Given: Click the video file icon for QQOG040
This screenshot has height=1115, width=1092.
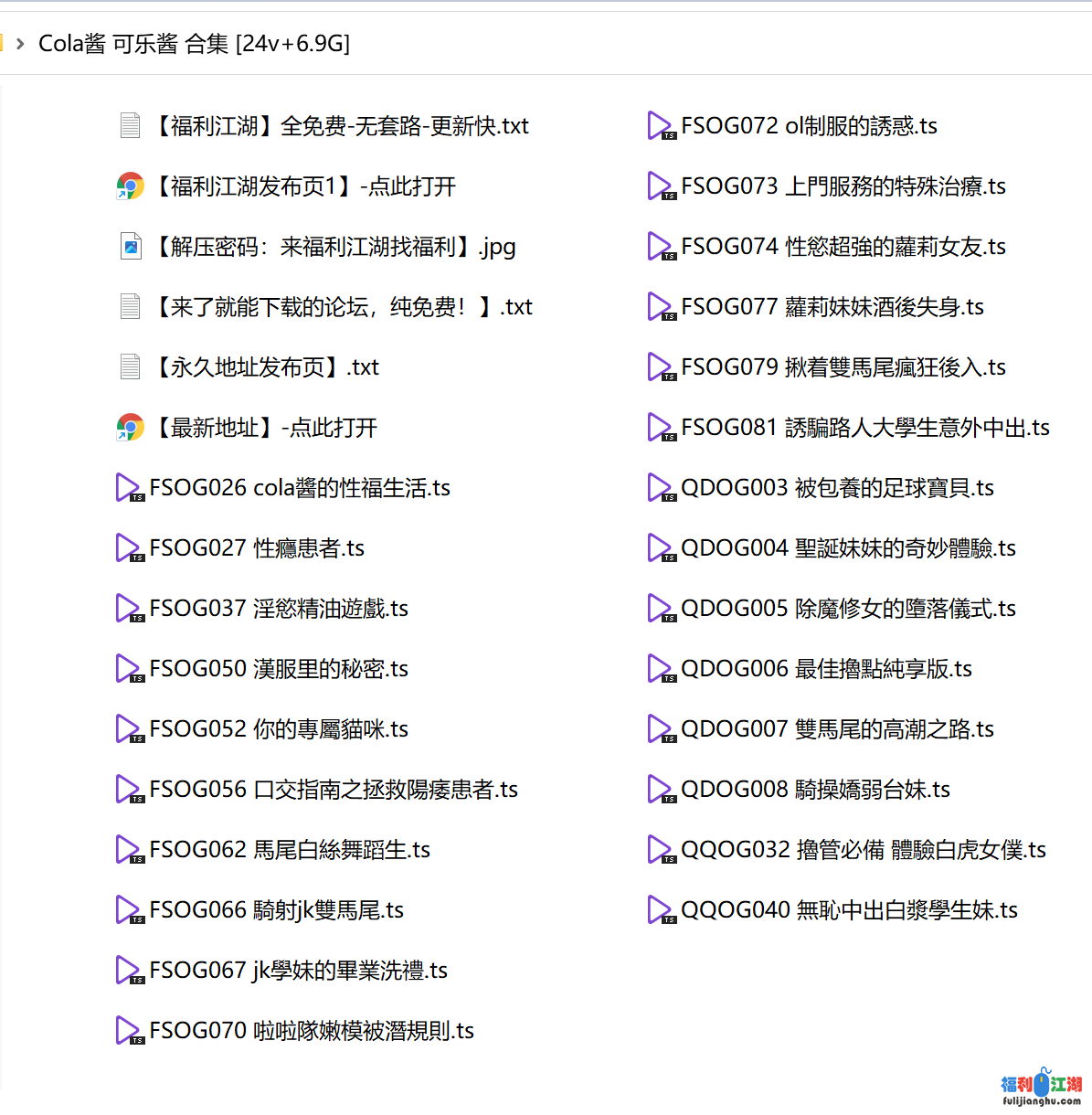Looking at the screenshot, I should pyautogui.click(x=660, y=910).
